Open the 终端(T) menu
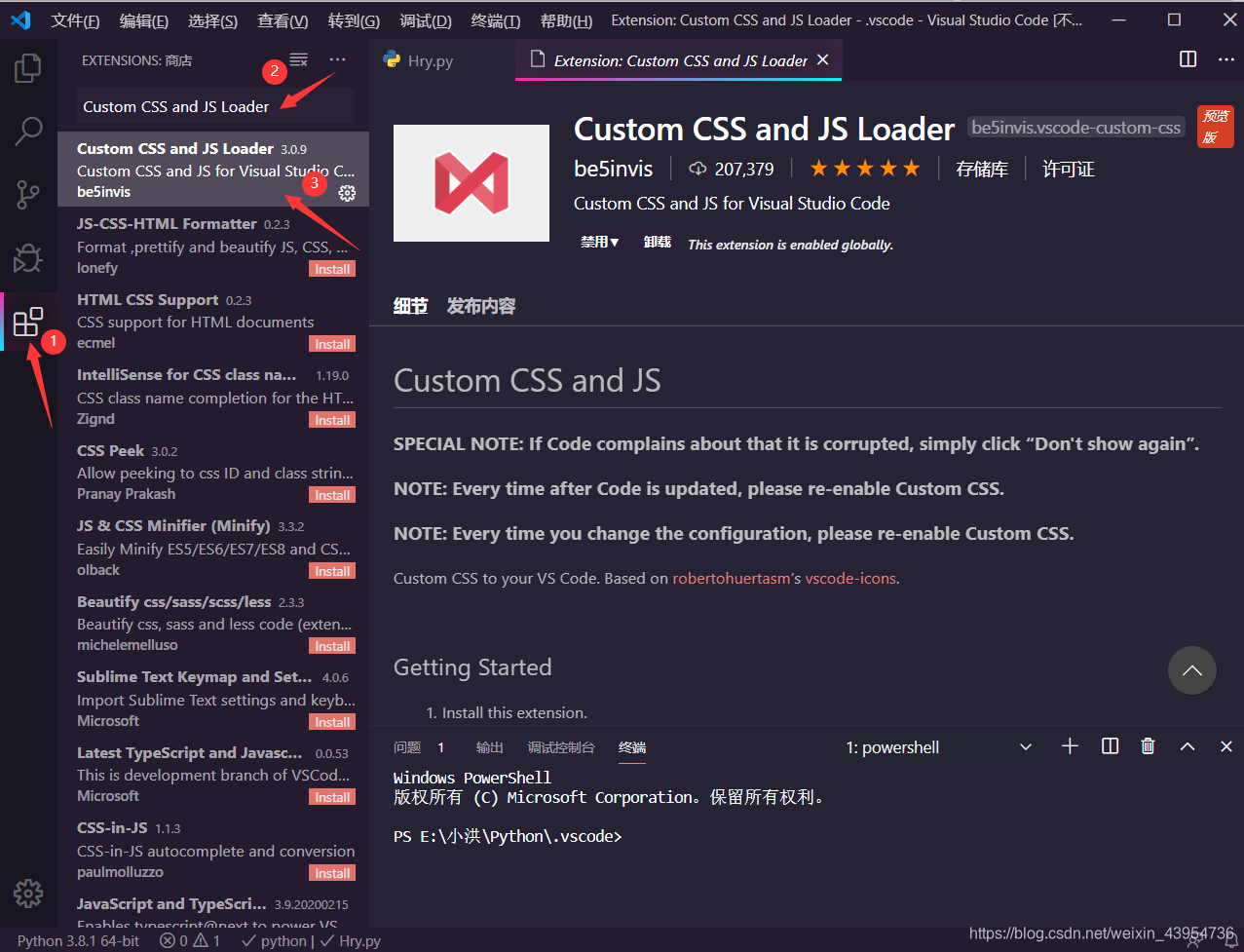1244x952 pixels. [x=496, y=20]
